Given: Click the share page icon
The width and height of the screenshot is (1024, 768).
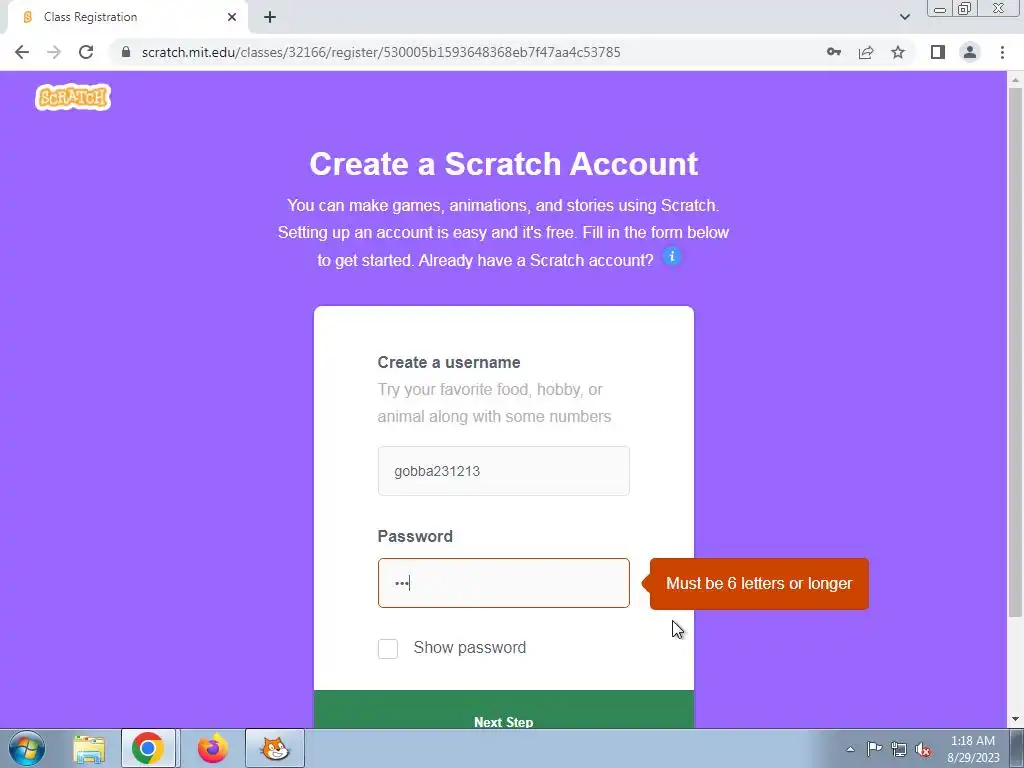Looking at the screenshot, I should pos(866,52).
